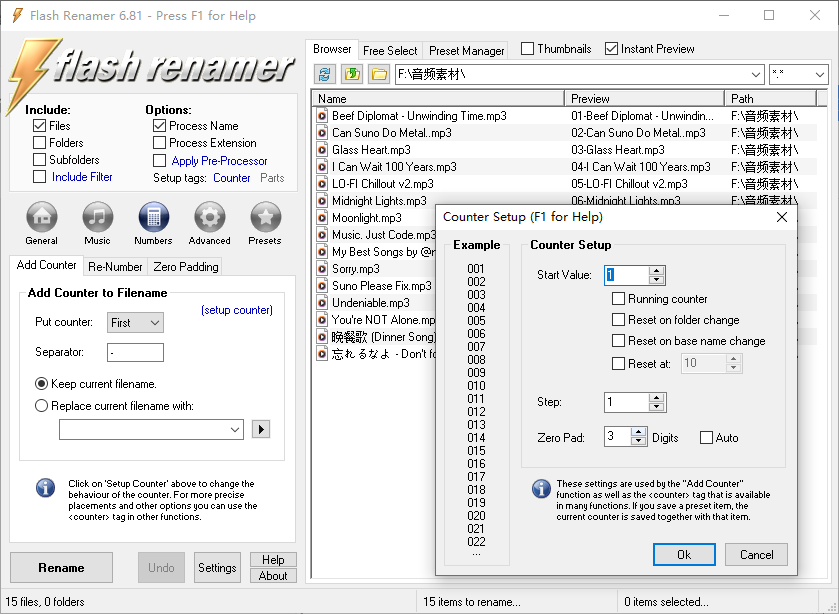Open the Preset Manager tab
Screen dimensions: 839x614
[467, 50]
